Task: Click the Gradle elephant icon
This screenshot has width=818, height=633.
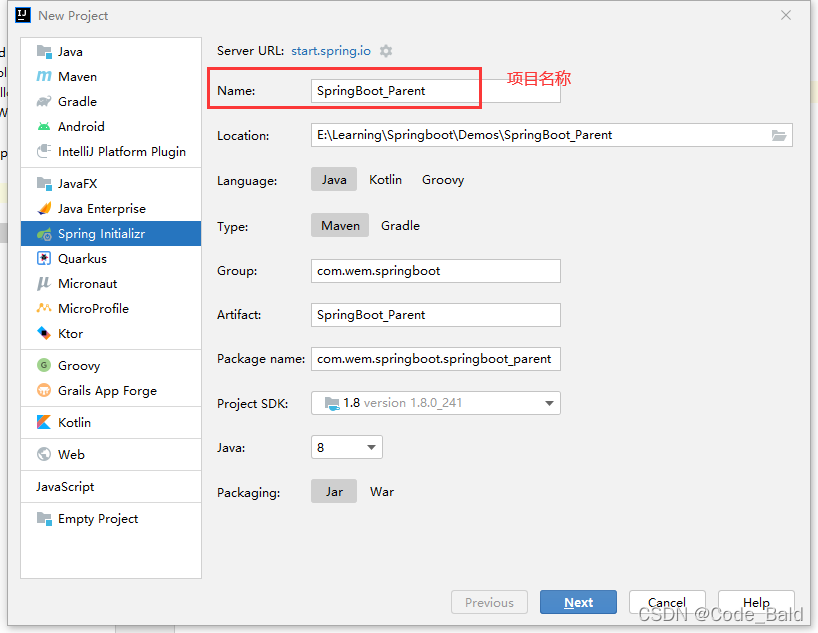Action: (44, 102)
